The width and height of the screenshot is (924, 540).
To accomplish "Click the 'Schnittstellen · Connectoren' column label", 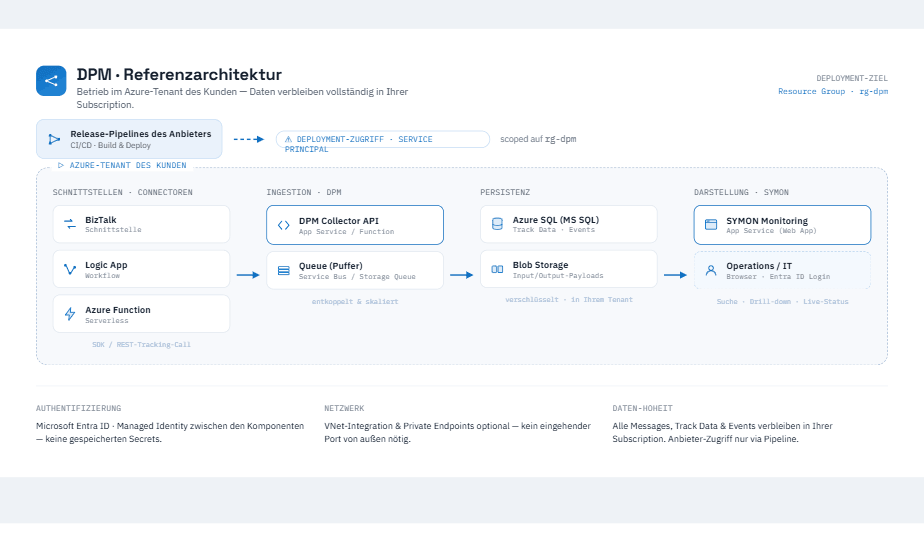I will [x=123, y=192].
